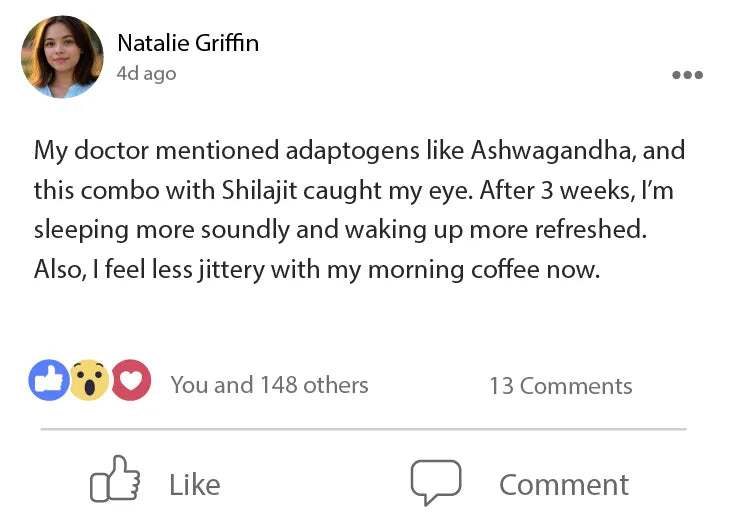Screen dimensions: 729x532
Task: View the "You and 148 others" reactions
Action: 269,385
